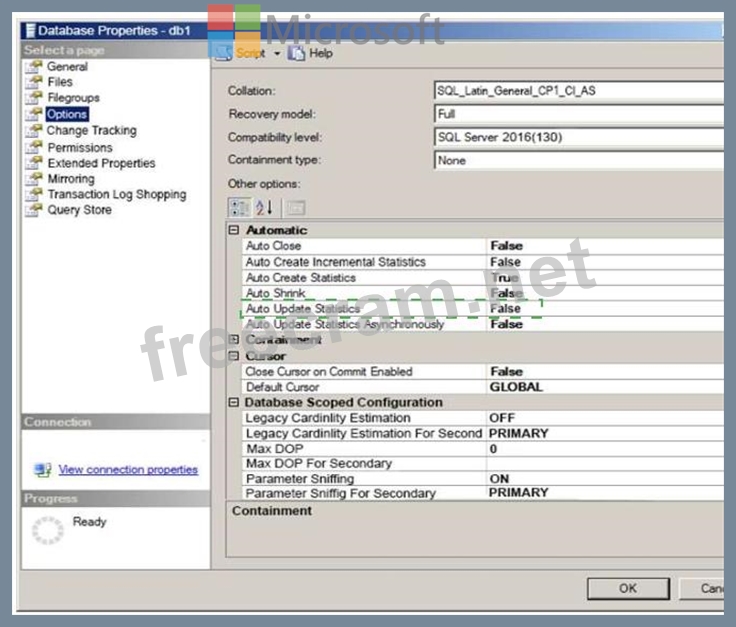Click the Transaction Log Shipping page icon

pyautogui.click(x=33, y=194)
